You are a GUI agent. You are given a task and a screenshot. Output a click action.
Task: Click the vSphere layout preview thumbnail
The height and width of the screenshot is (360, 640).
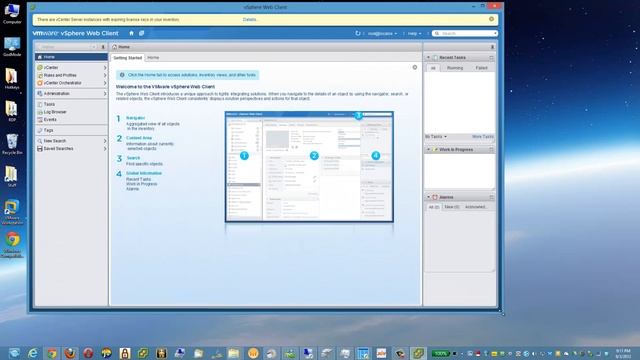tap(309, 167)
